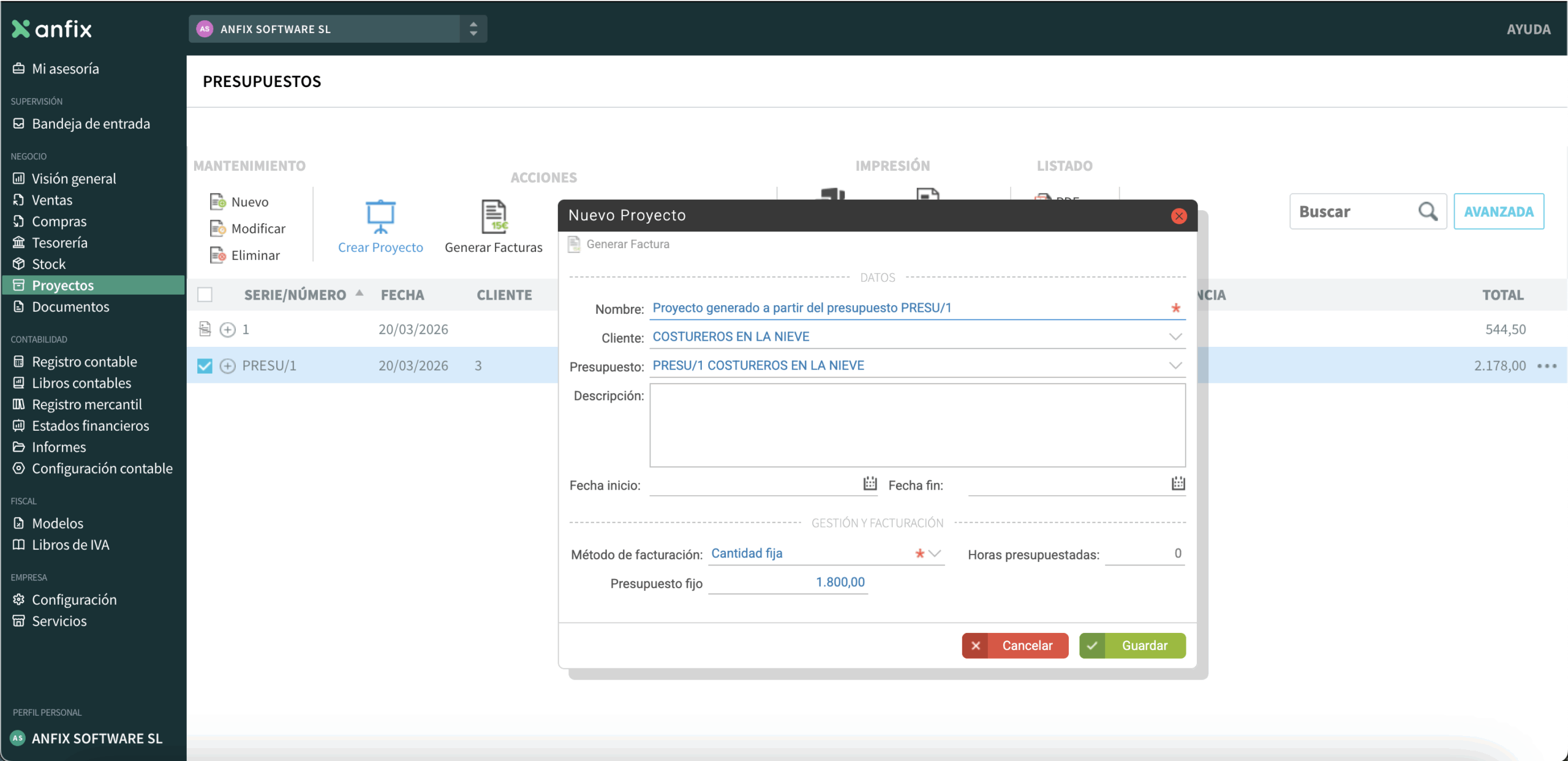Open the Fecha fin calendar picker
1568x761 pixels.
[1178, 483]
